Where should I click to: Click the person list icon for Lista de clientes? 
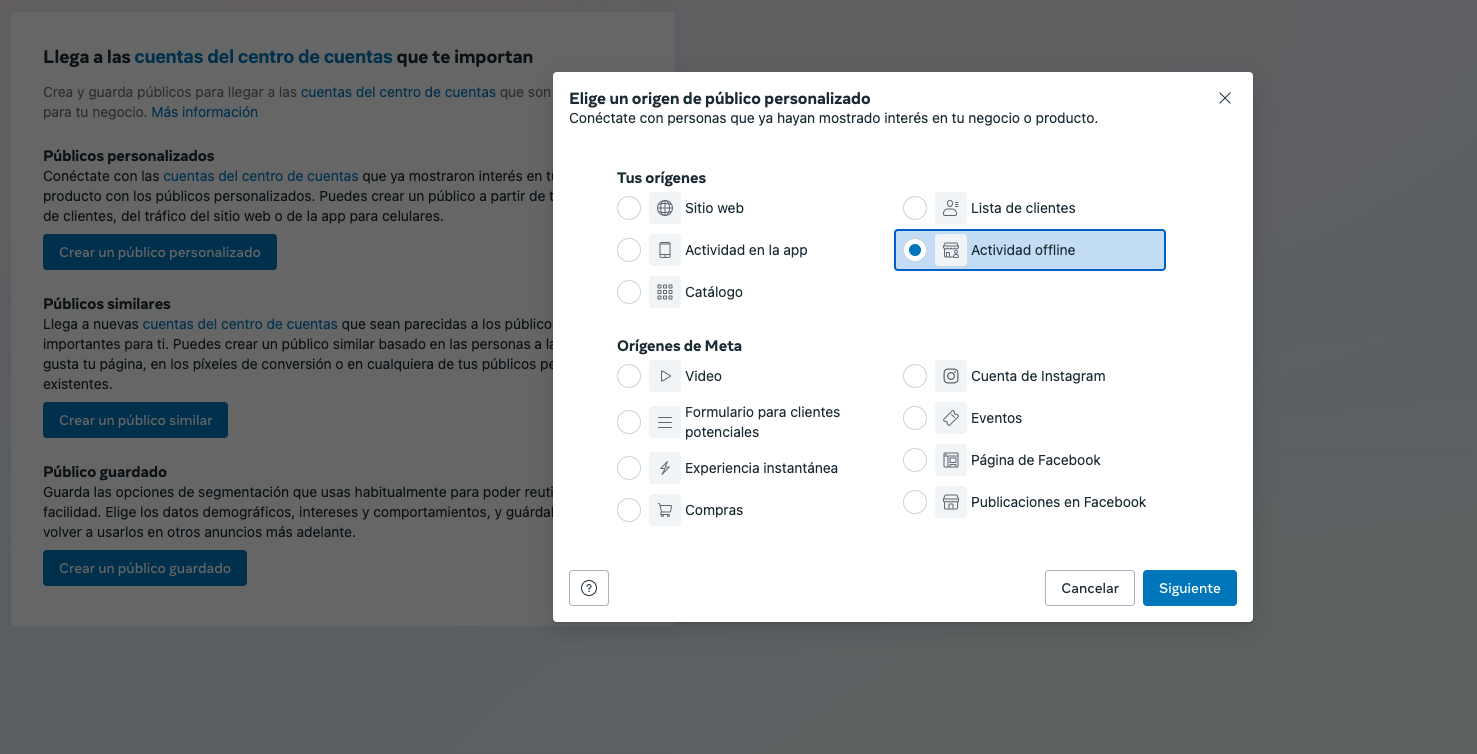[x=951, y=208]
